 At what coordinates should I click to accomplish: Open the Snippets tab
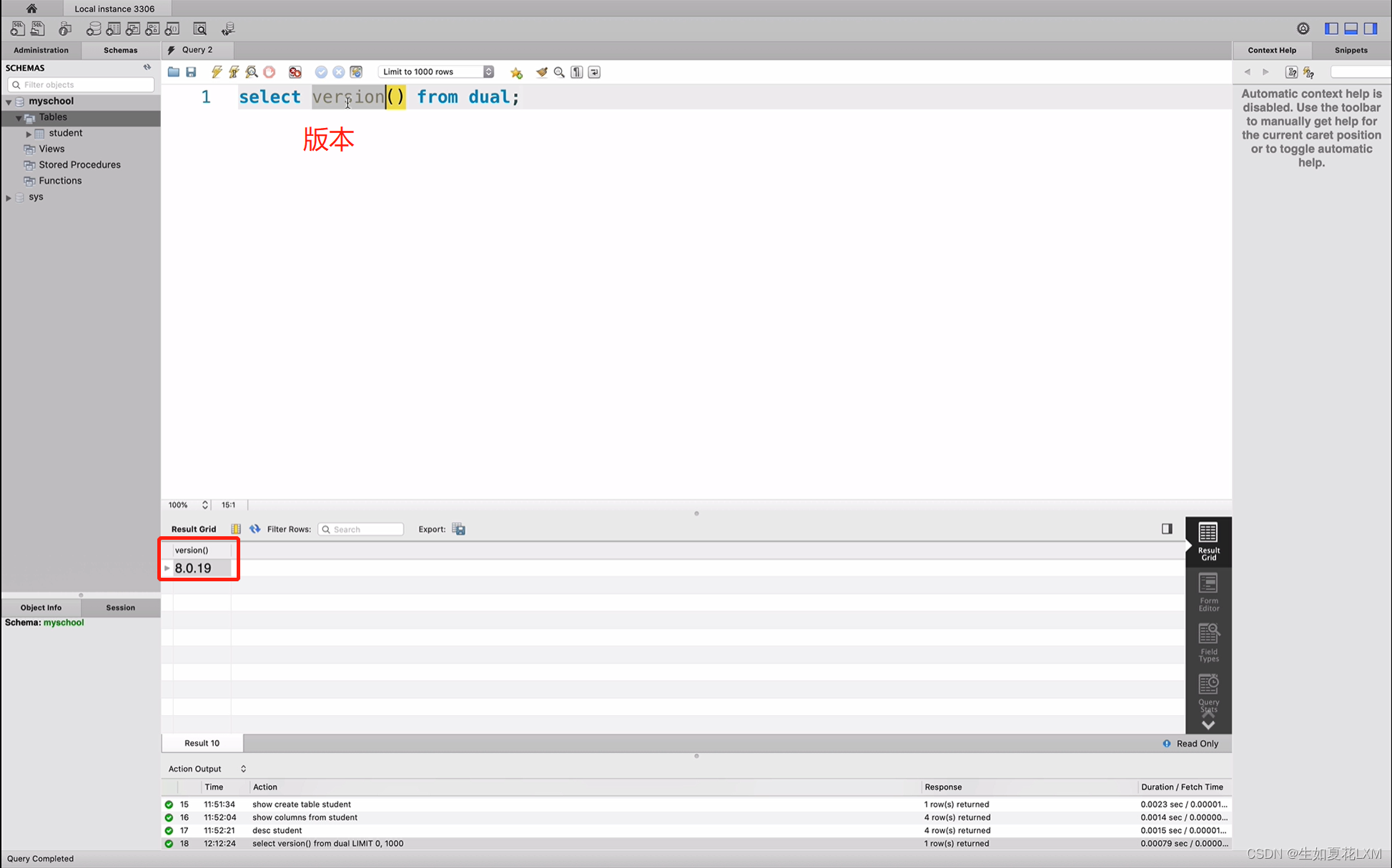(1351, 50)
